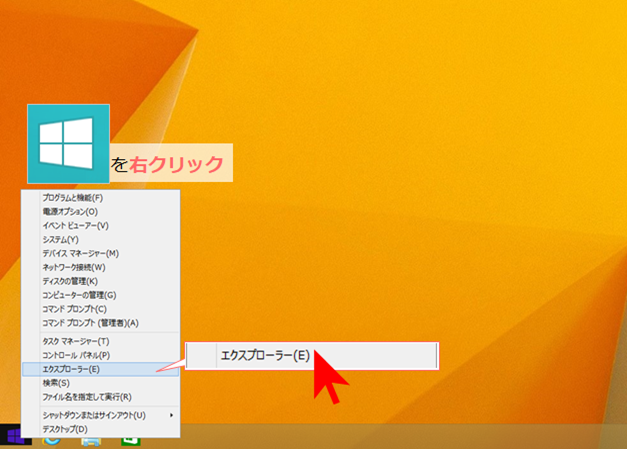Launch コマンド プロンプト(C)

pos(100,309)
